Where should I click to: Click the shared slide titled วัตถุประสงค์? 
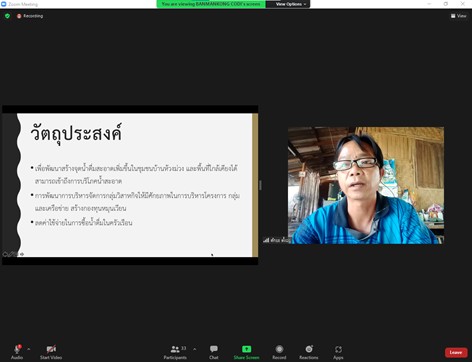(x=130, y=185)
